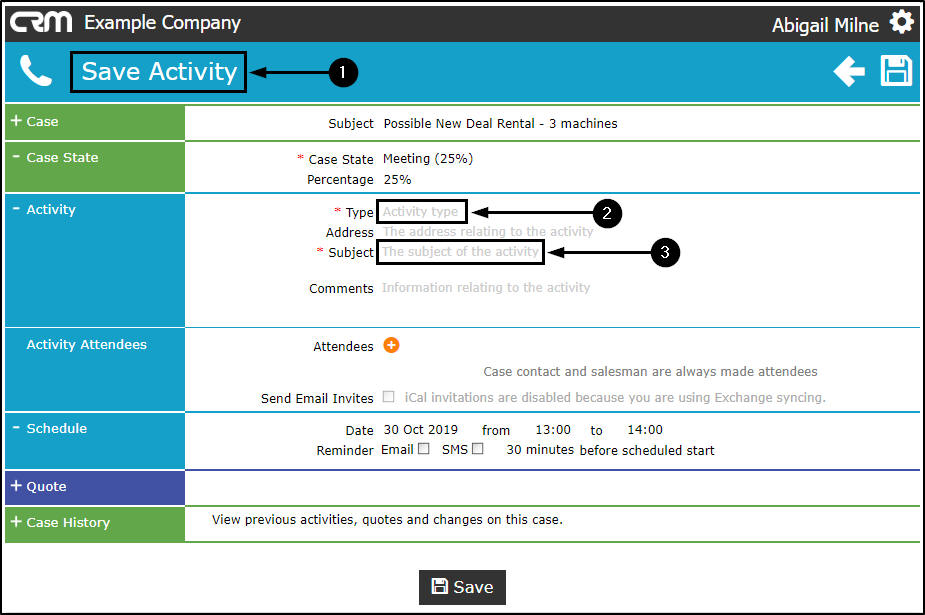Click the Save button at bottom
Viewport: 925px width, 615px height.
coord(462,587)
